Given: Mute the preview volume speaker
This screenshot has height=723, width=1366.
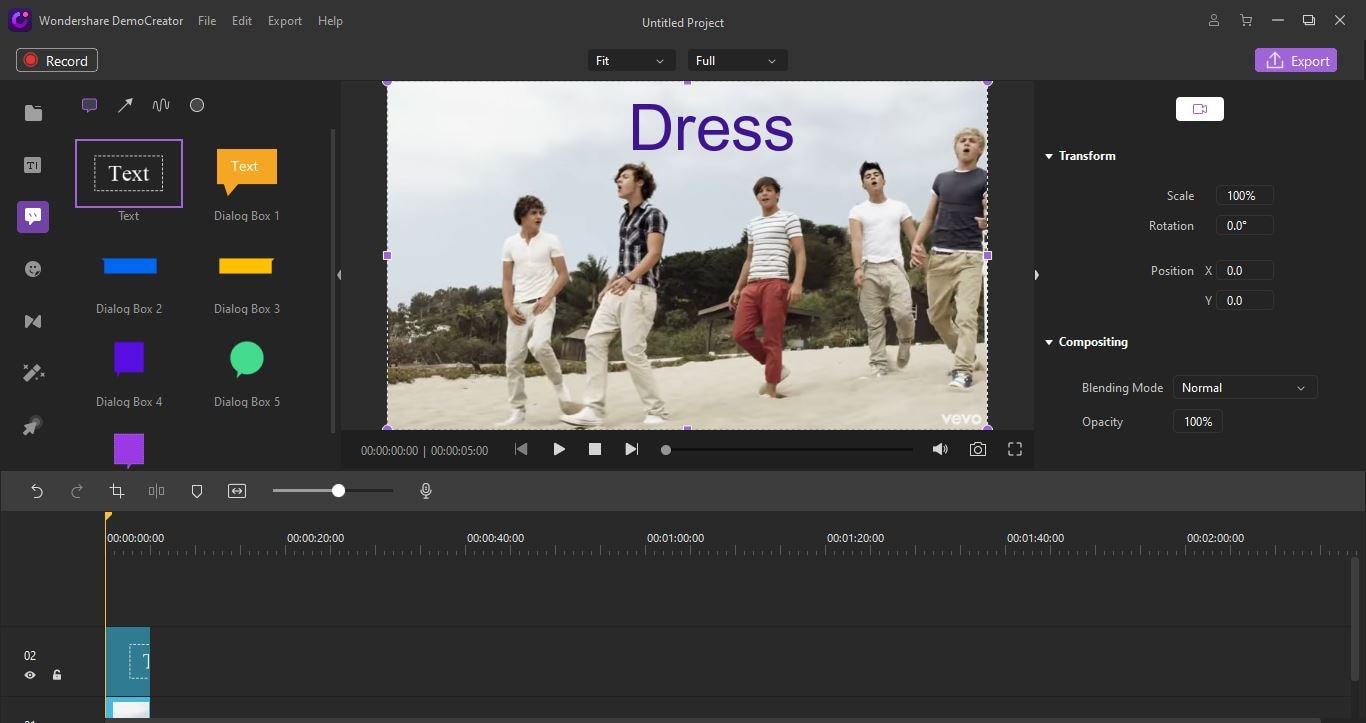Looking at the screenshot, I should click(940, 450).
